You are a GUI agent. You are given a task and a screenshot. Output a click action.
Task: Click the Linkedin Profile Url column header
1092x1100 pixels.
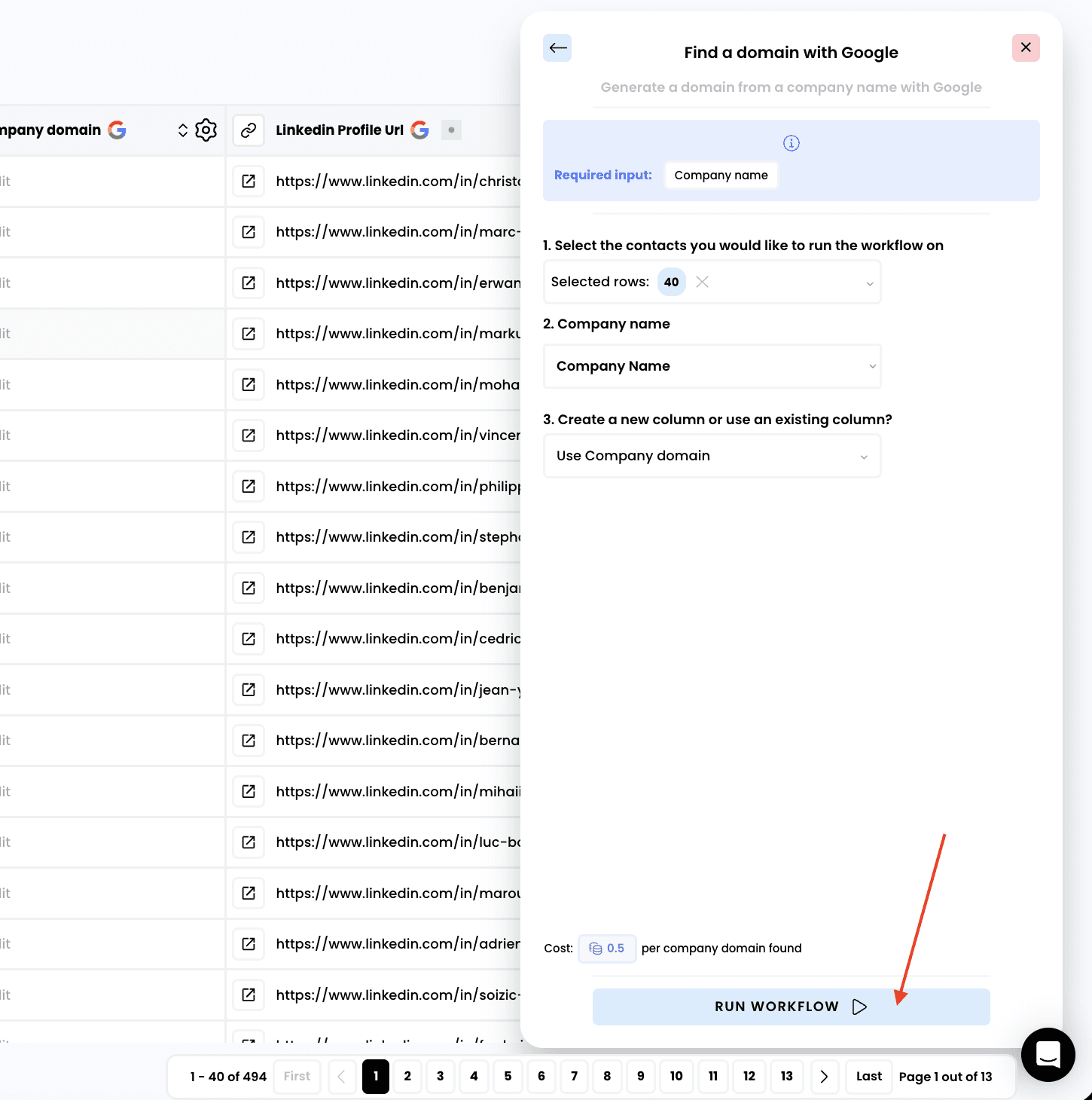[340, 130]
